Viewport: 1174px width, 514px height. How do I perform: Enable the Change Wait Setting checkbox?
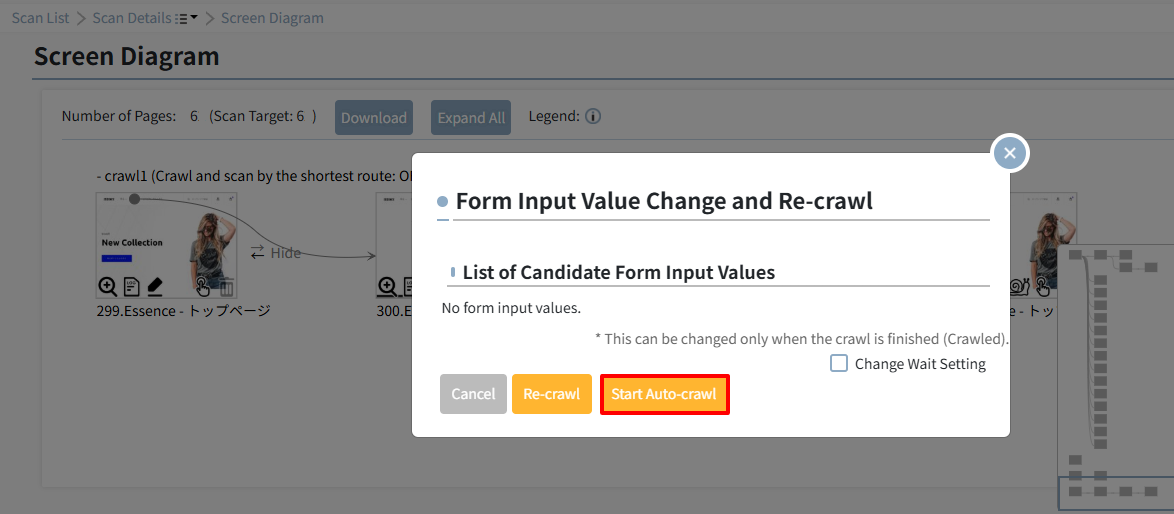click(x=839, y=364)
